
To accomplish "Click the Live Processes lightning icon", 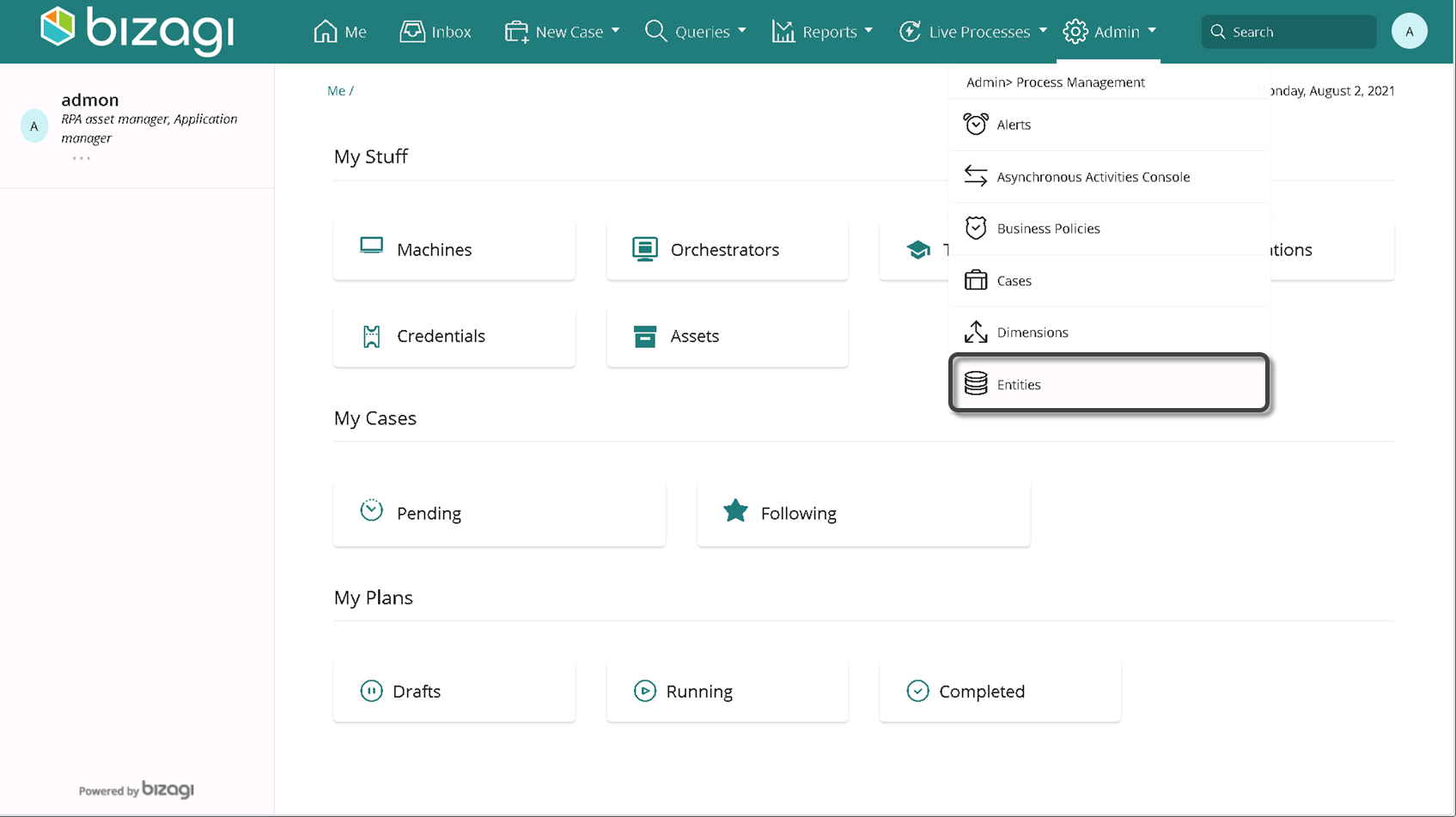I will pyautogui.click(x=910, y=32).
